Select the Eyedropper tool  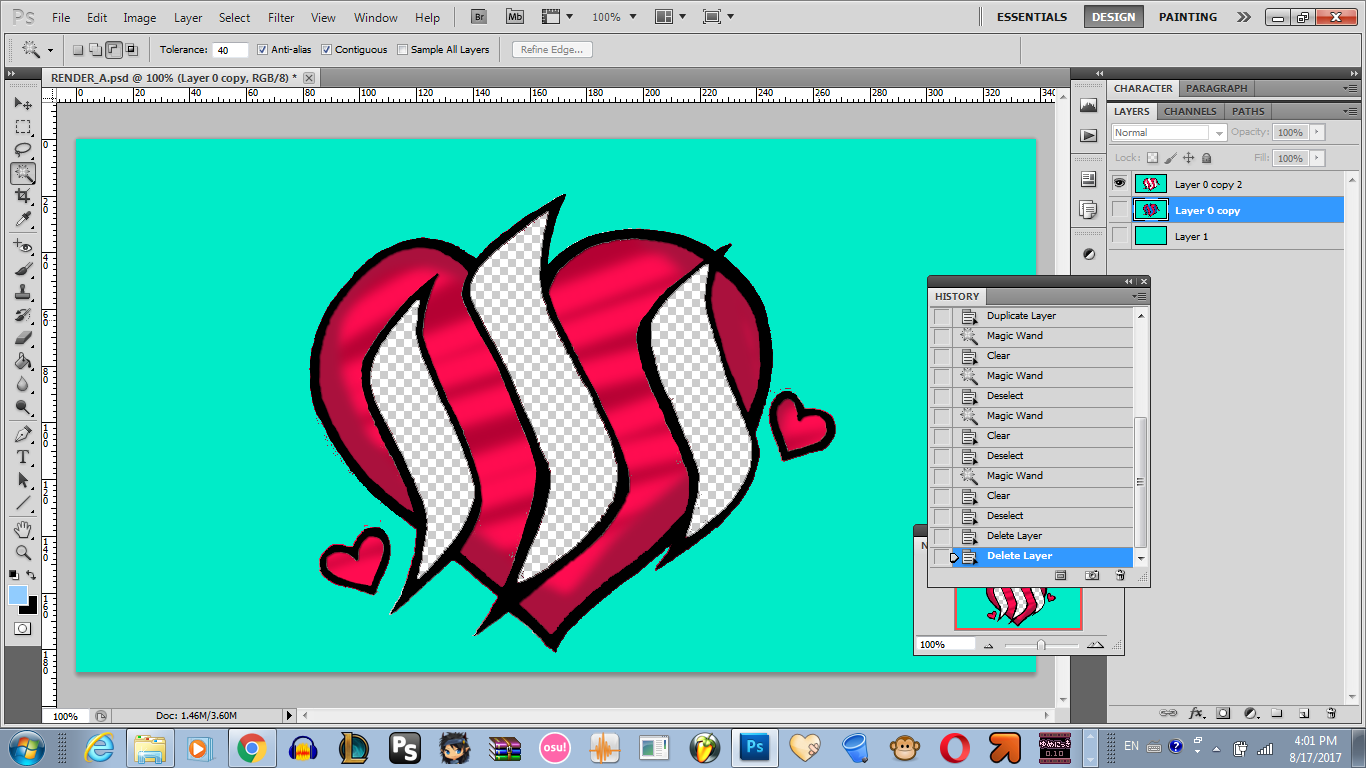[x=23, y=219]
